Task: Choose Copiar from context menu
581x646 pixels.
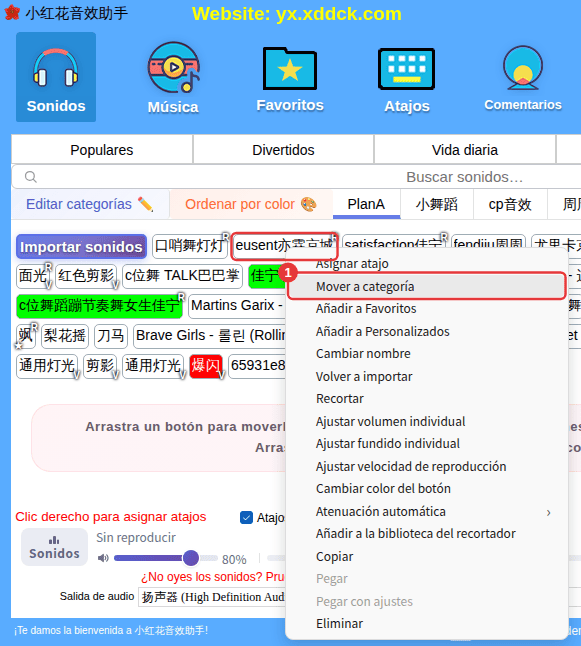Action: tap(427, 556)
